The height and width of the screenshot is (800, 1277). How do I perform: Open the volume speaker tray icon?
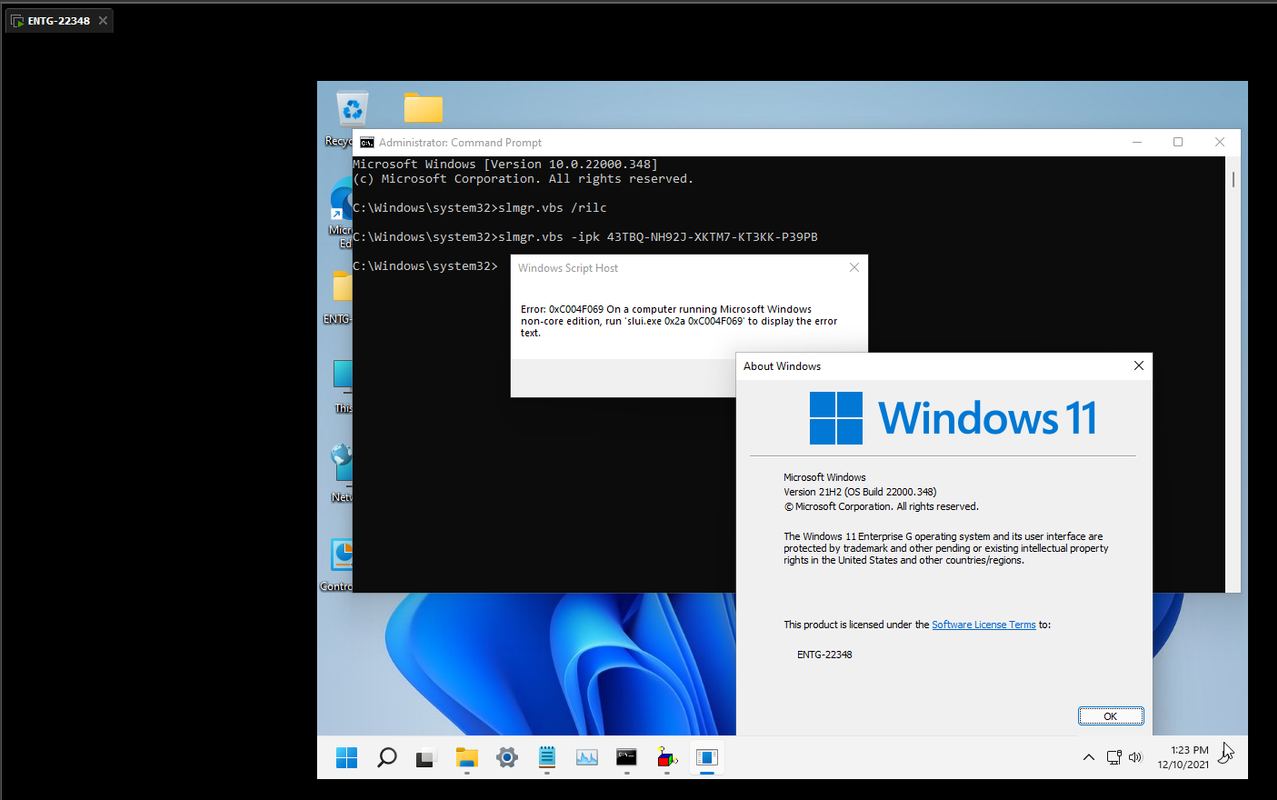coord(1135,758)
